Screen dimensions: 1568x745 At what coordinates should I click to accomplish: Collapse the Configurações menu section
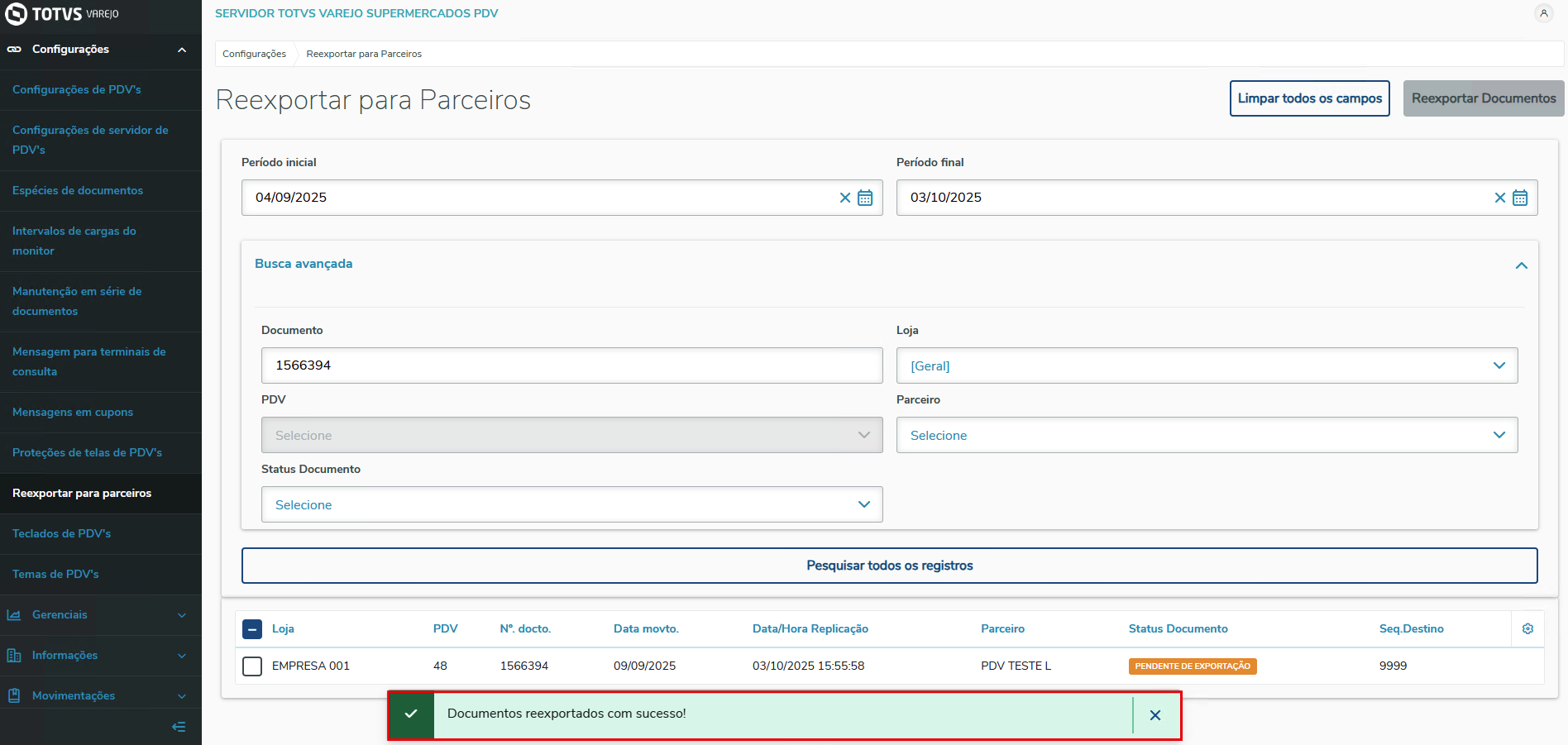pyautogui.click(x=182, y=50)
